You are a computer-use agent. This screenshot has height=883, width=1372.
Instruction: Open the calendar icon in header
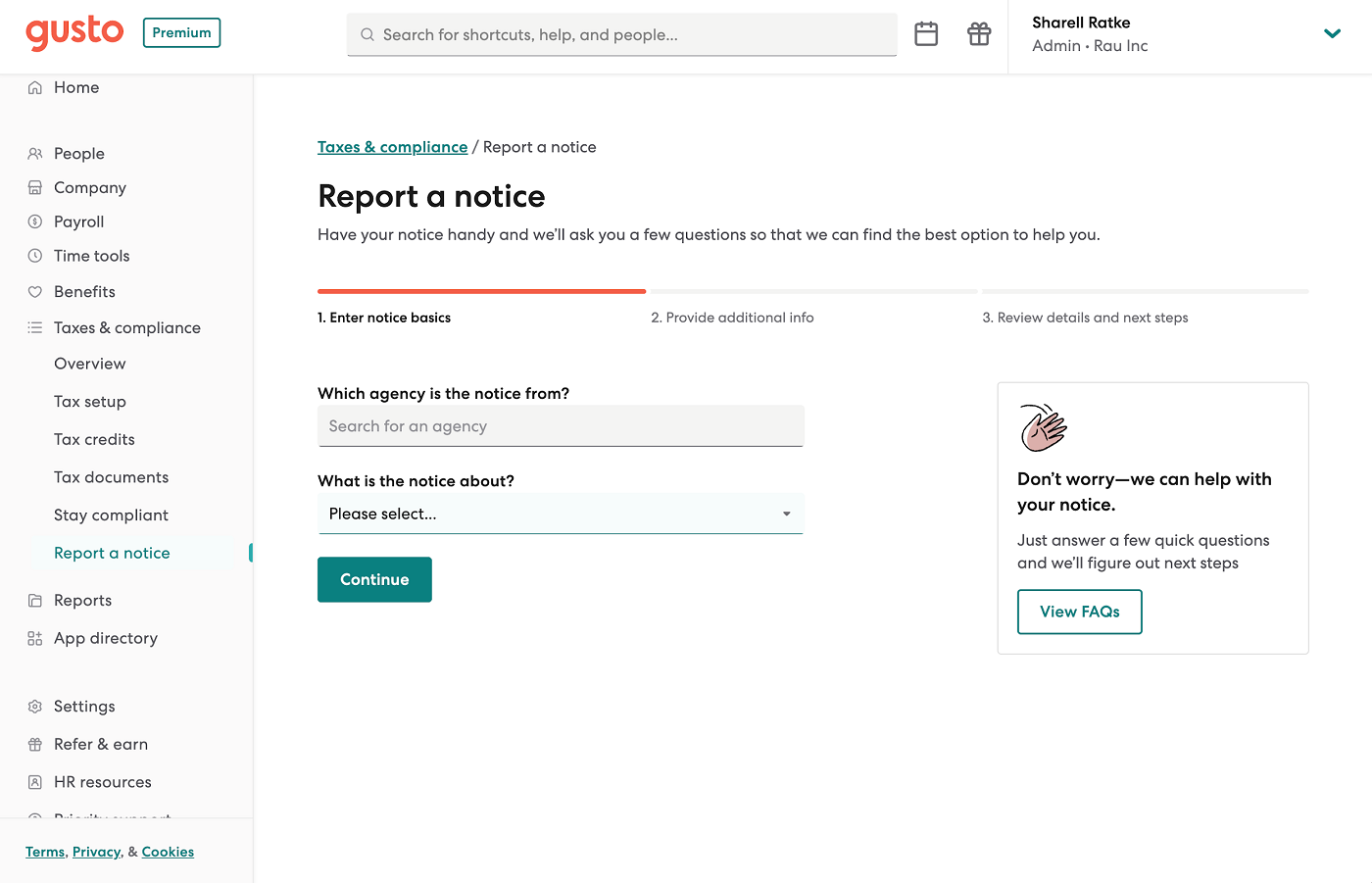(926, 34)
